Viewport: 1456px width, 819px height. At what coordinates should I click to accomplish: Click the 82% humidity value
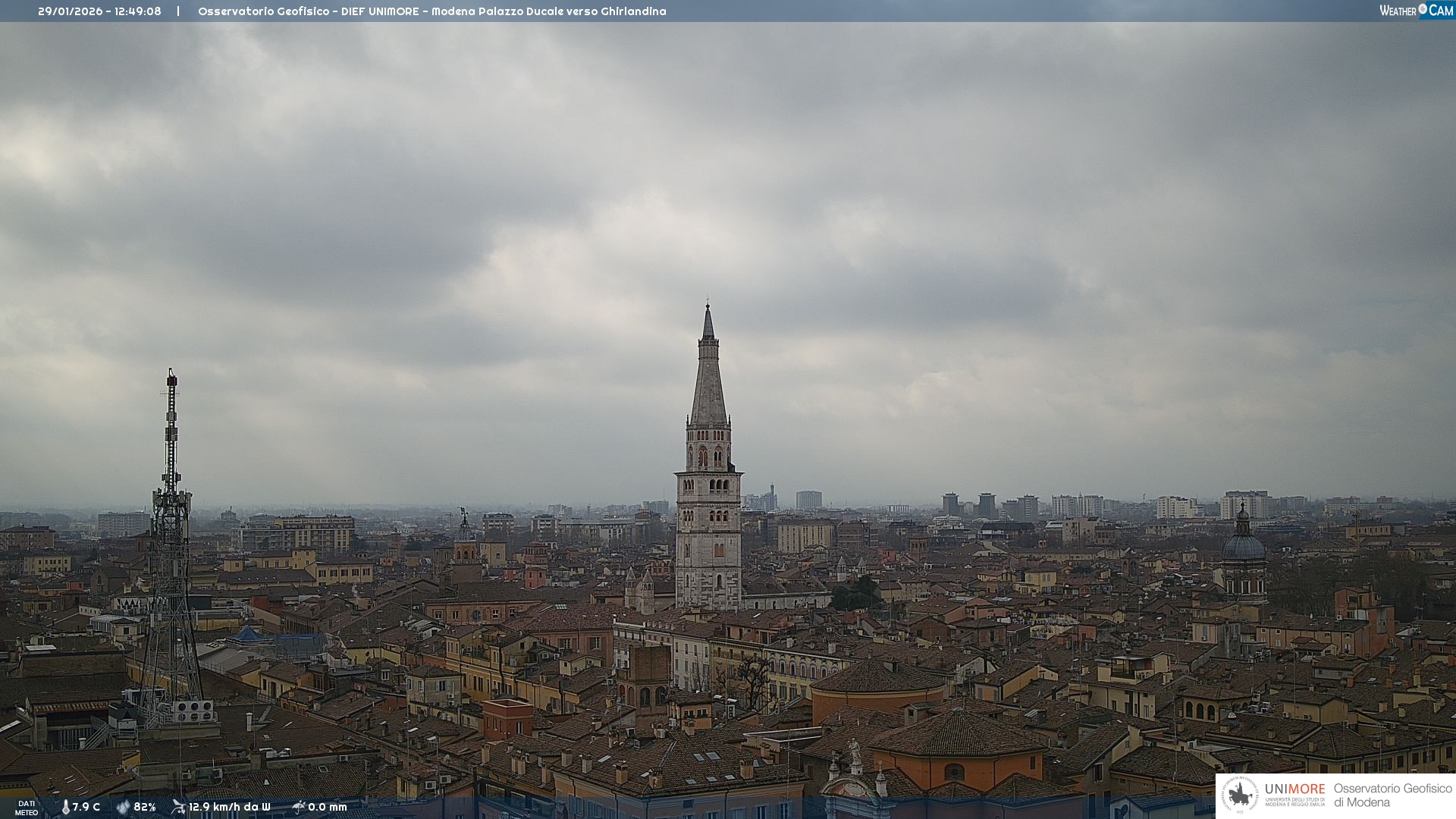pyautogui.click(x=145, y=807)
